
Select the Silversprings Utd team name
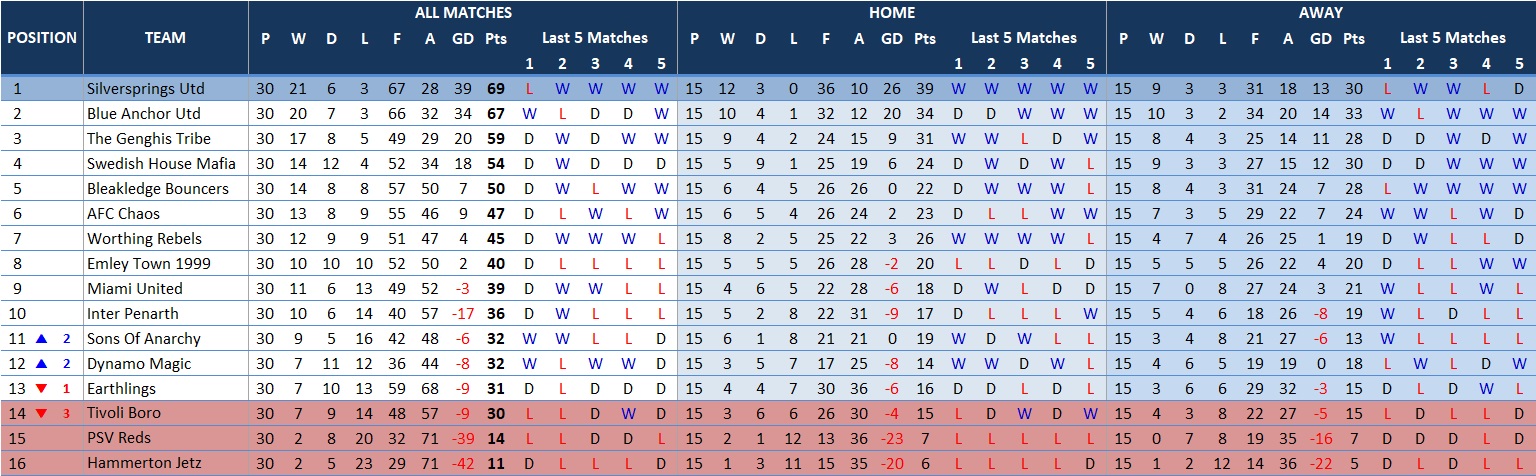(x=145, y=88)
